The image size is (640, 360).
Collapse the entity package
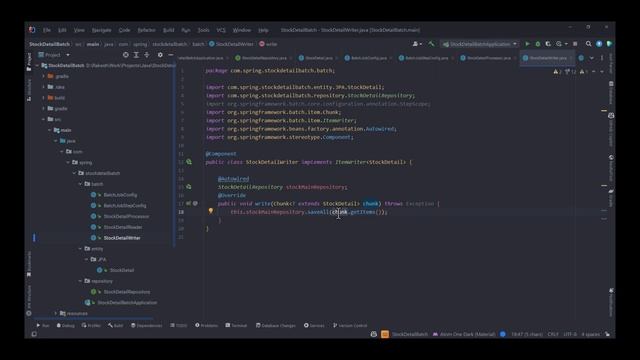pyautogui.click(x=80, y=249)
